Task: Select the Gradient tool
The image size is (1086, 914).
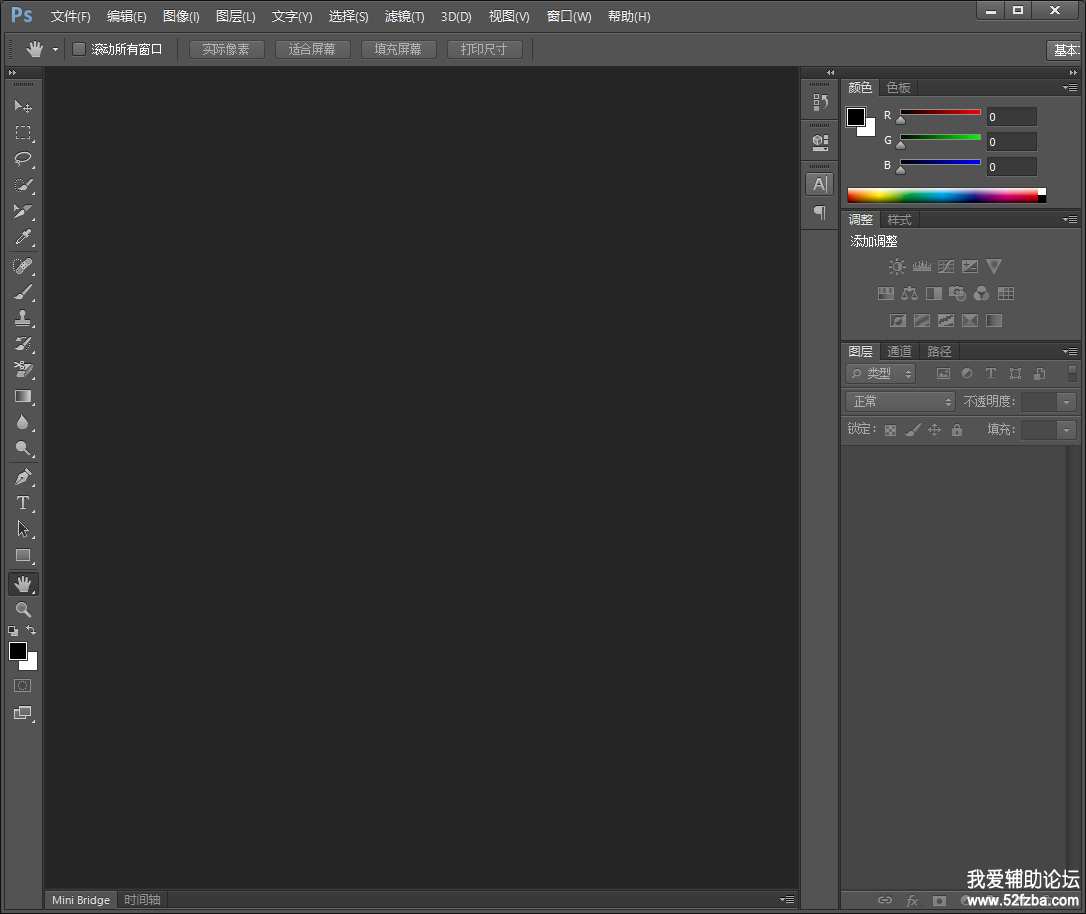Action: [23, 396]
